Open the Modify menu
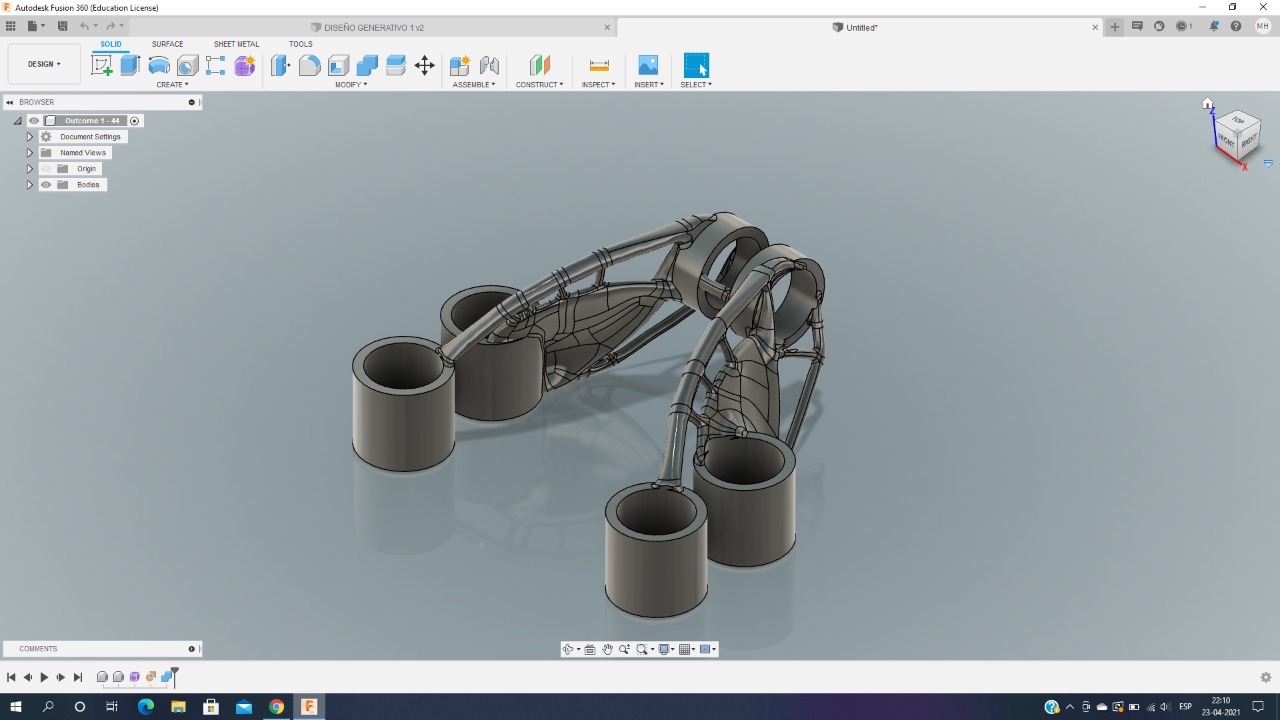This screenshot has width=1280, height=720. click(350, 85)
